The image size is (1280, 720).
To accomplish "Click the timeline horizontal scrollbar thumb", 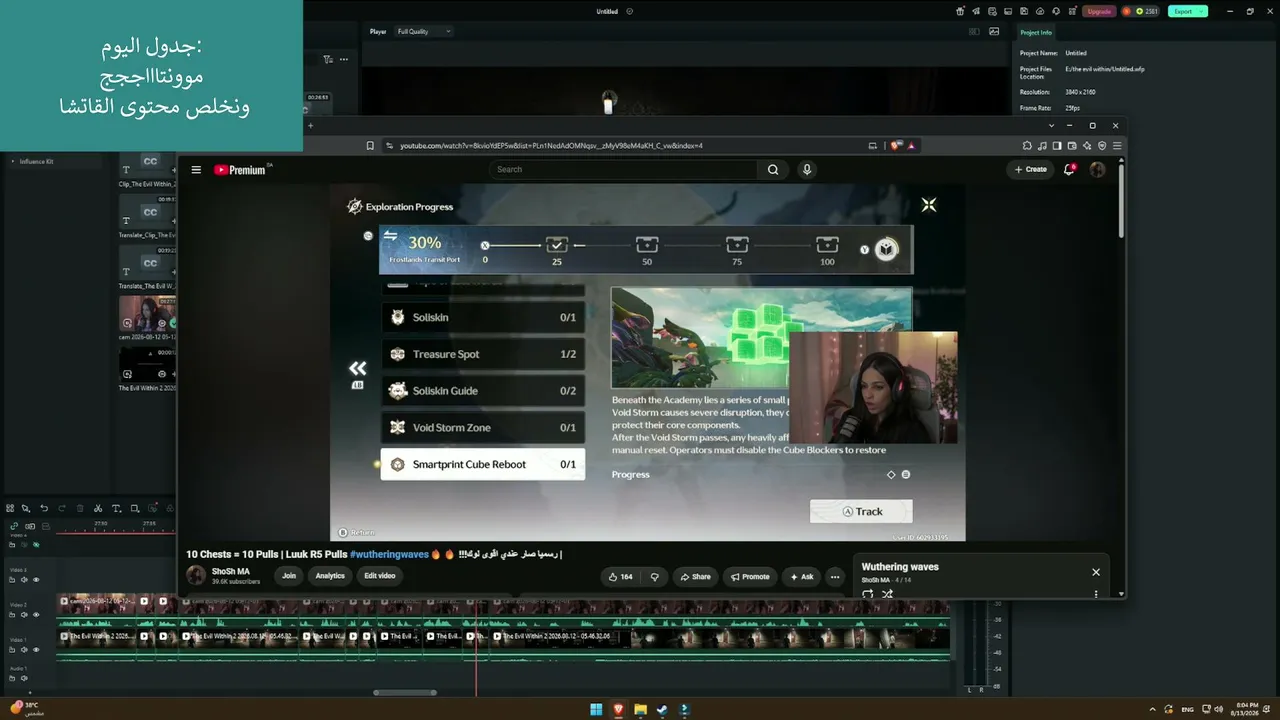I will pyautogui.click(x=405, y=692).
